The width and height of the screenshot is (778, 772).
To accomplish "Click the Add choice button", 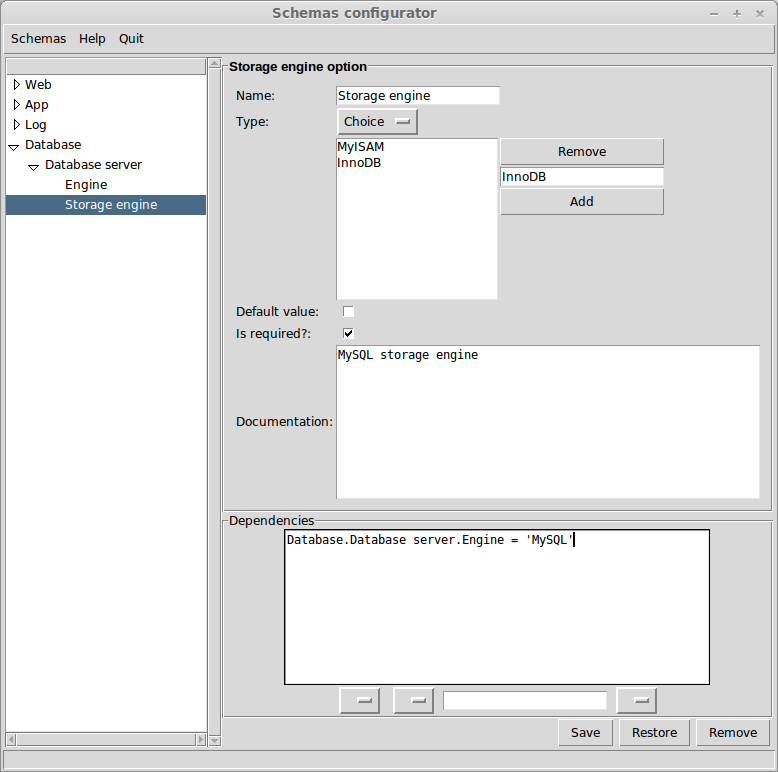I will (582, 201).
